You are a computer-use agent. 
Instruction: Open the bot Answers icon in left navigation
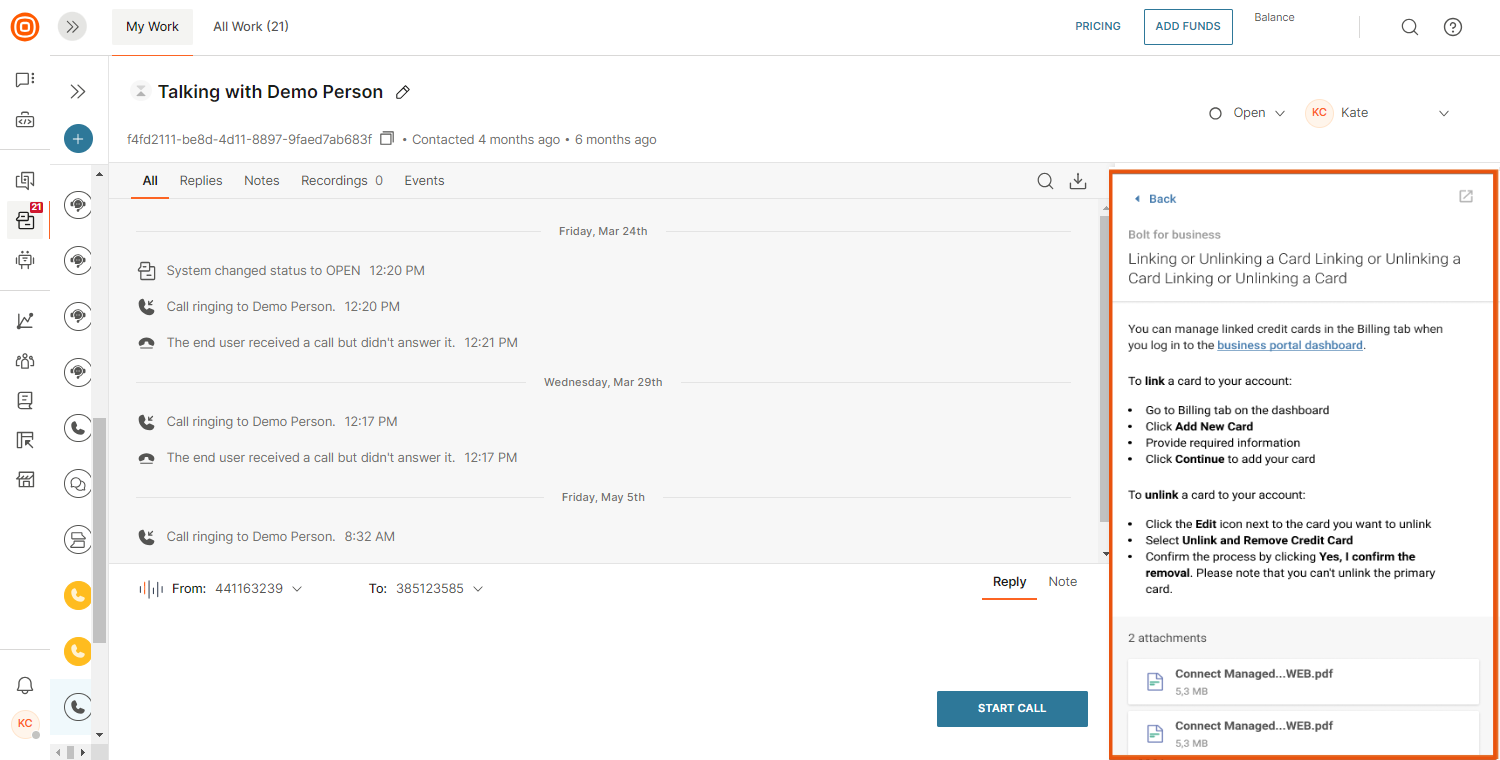25,261
